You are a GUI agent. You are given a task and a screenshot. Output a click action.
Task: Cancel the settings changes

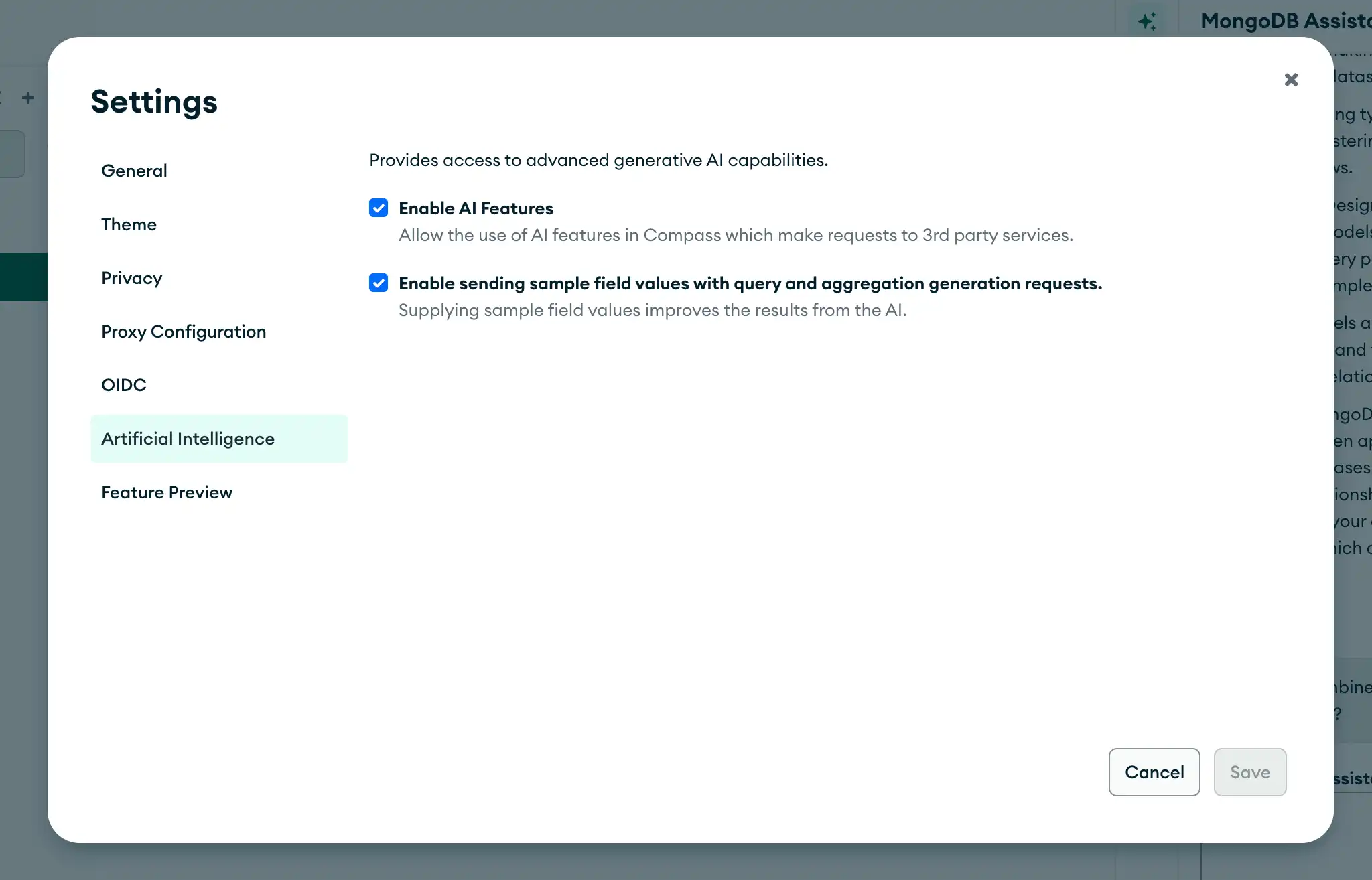[x=1154, y=772]
